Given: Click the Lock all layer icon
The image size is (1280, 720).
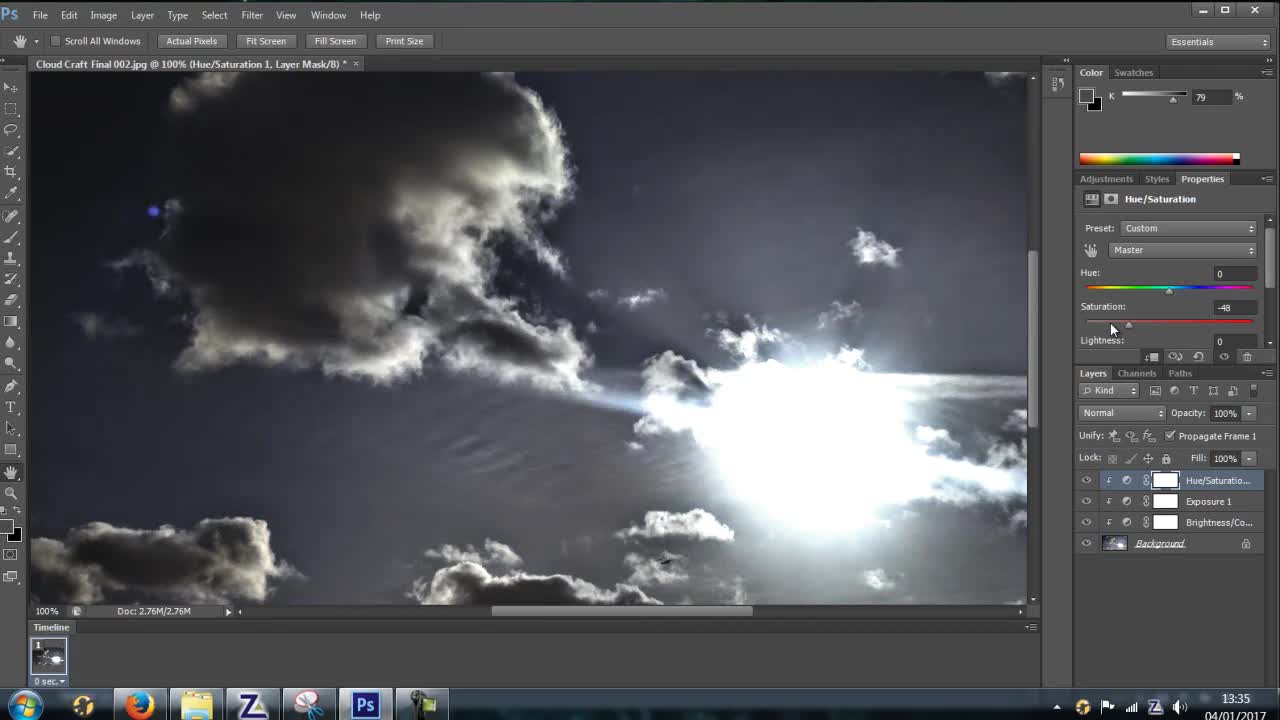Looking at the screenshot, I should coord(1166,459).
